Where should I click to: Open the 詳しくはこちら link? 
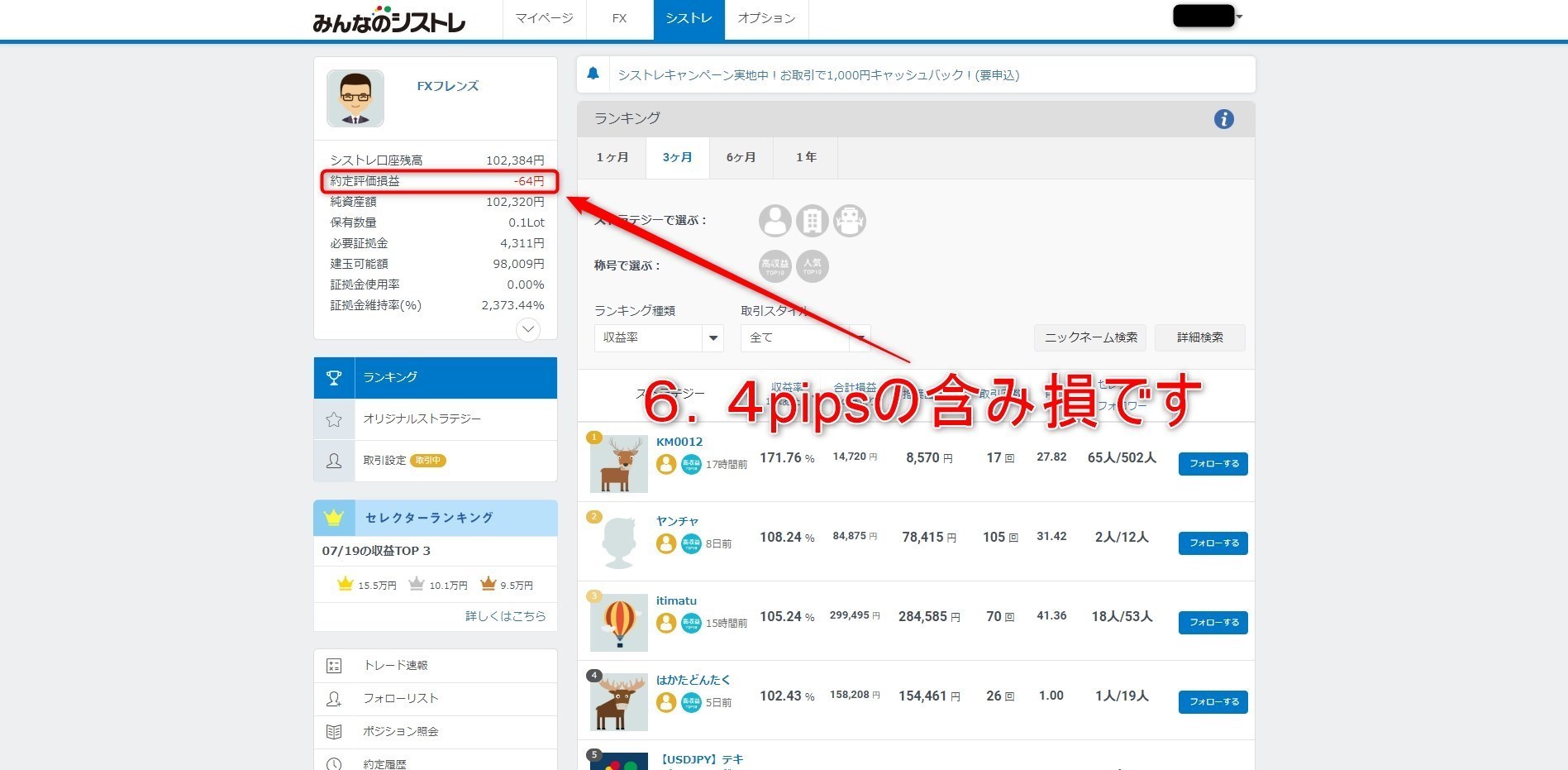[505, 616]
